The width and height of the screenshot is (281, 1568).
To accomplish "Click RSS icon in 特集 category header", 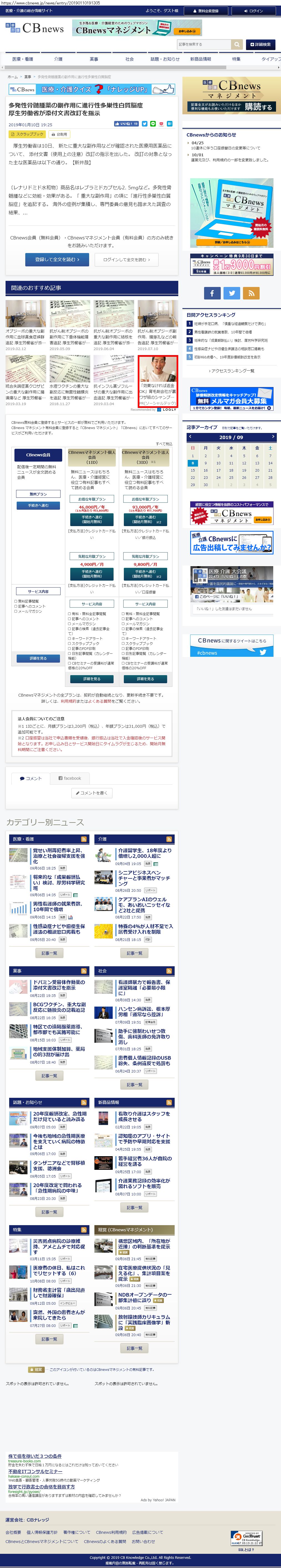I will click(x=84, y=1230).
